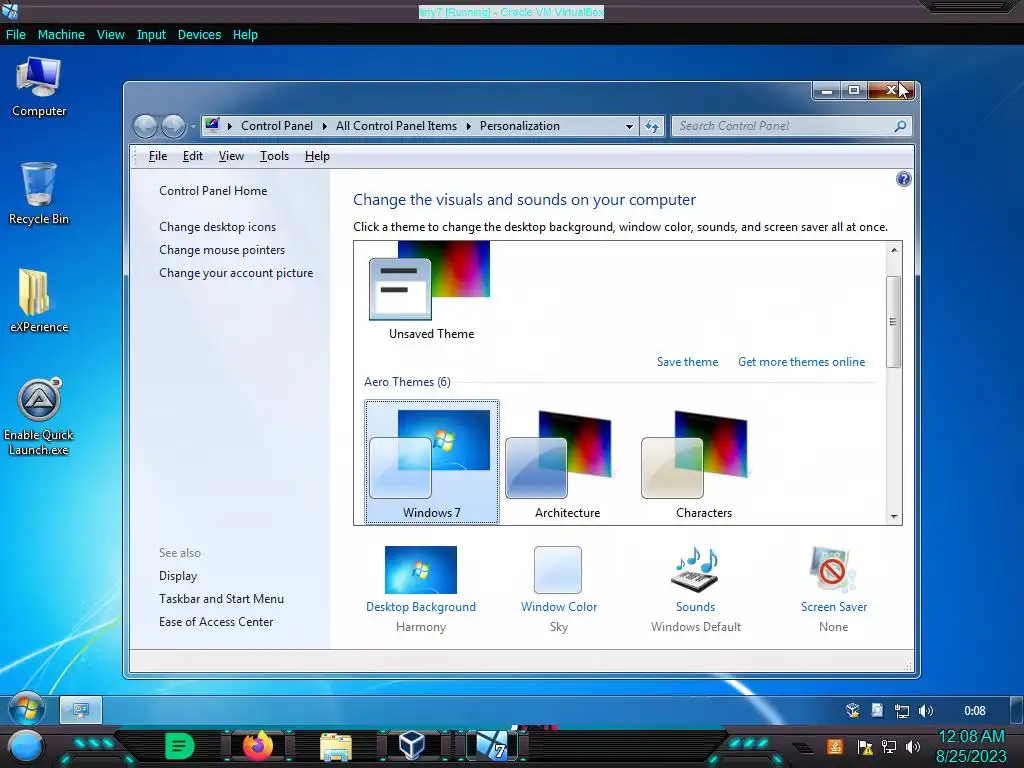This screenshot has height=768, width=1024.
Task: Open VirtualBox Machine menu
Action: coord(61,35)
